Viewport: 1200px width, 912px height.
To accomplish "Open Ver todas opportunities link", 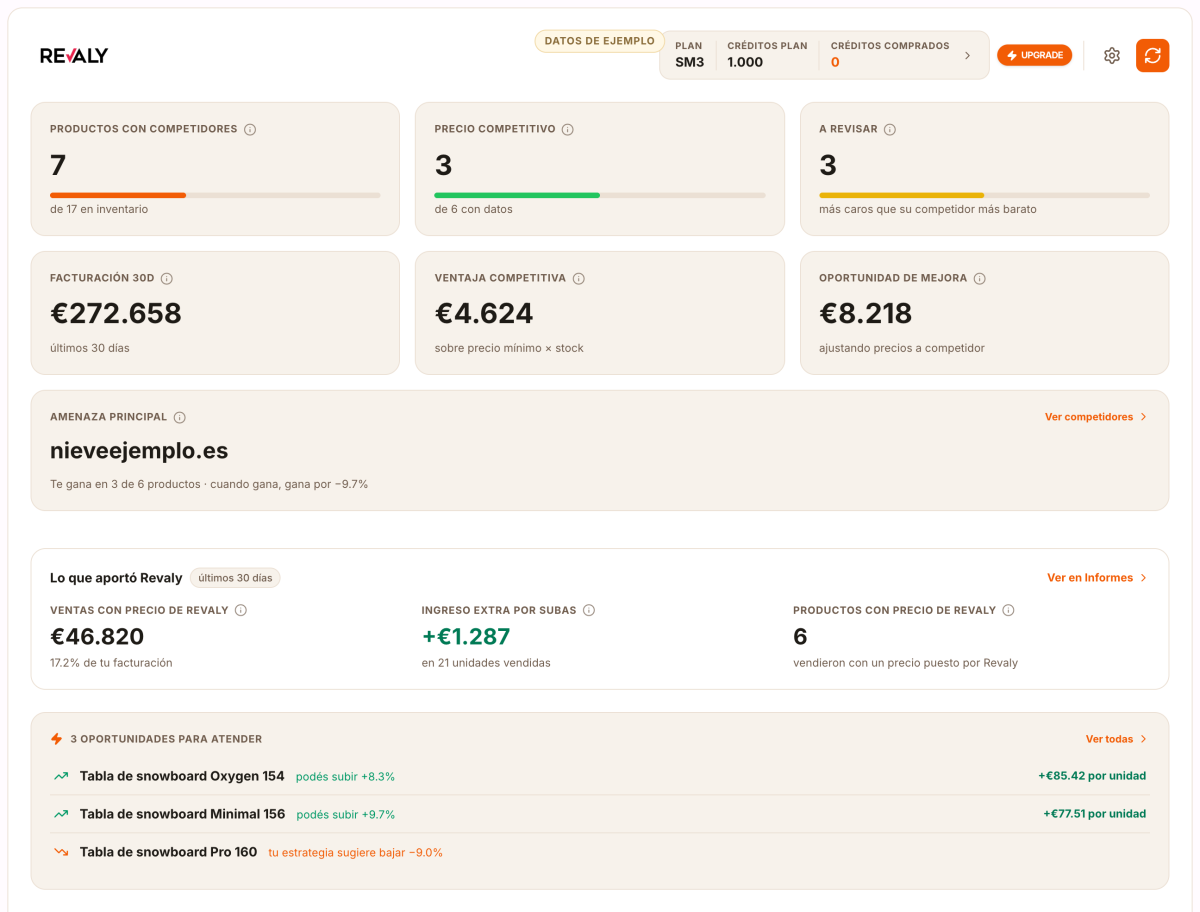I will point(1116,739).
